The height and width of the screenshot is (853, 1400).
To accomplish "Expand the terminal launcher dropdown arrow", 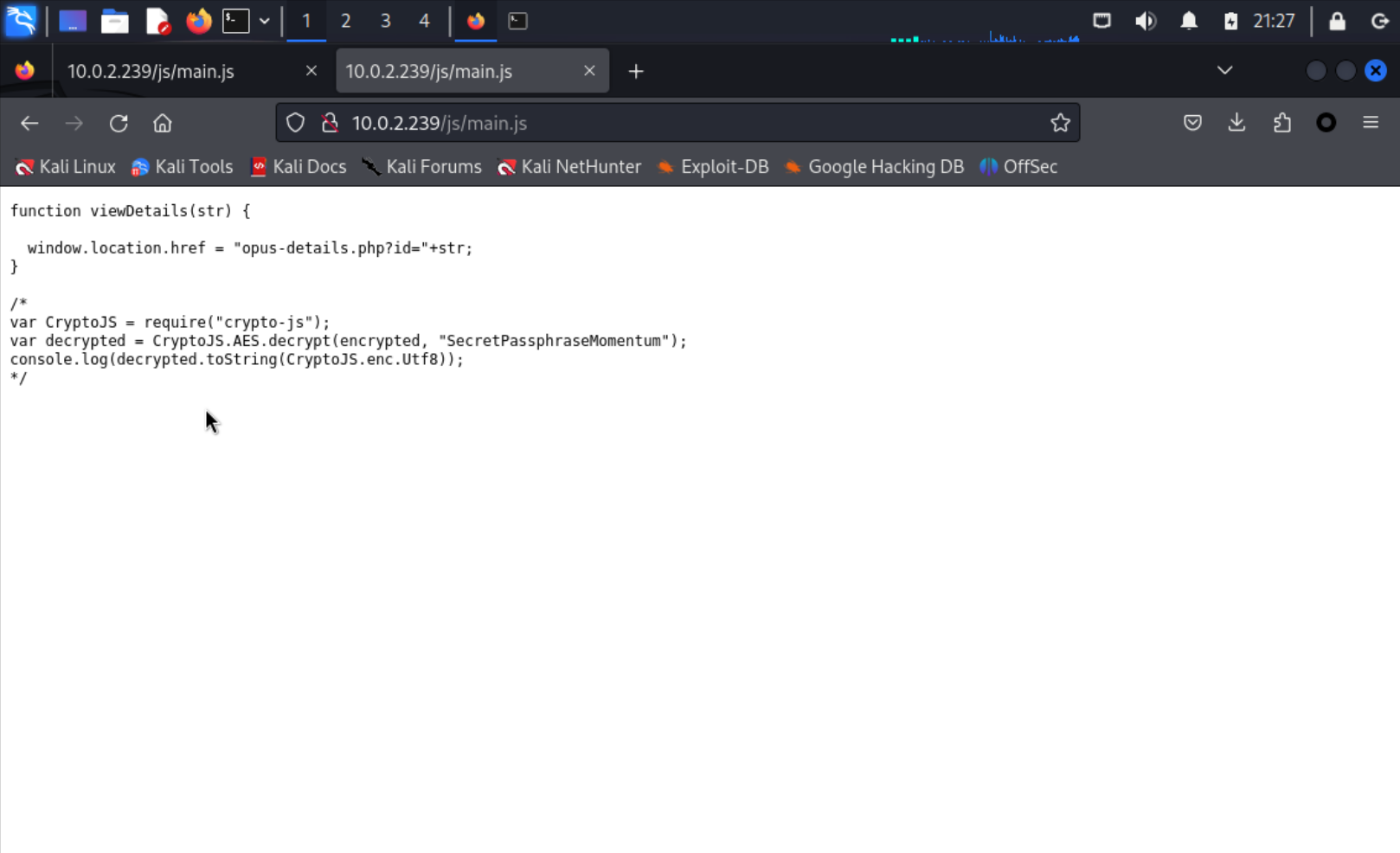I will pyautogui.click(x=265, y=21).
